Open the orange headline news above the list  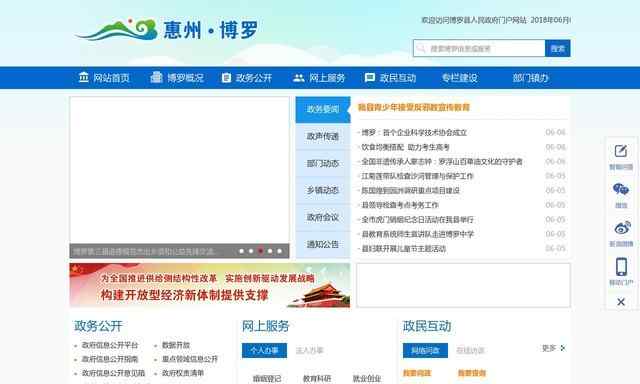pyautogui.click(x=414, y=107)
